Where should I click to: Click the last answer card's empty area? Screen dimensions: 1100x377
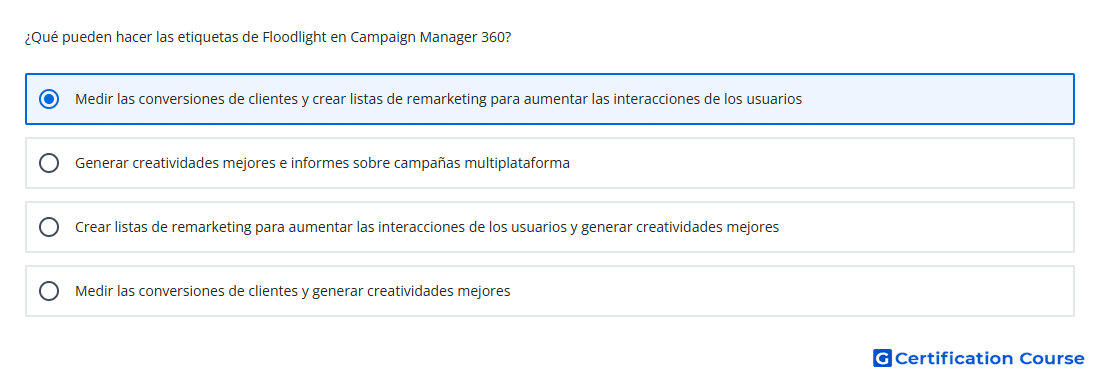(x=793, y=291)
